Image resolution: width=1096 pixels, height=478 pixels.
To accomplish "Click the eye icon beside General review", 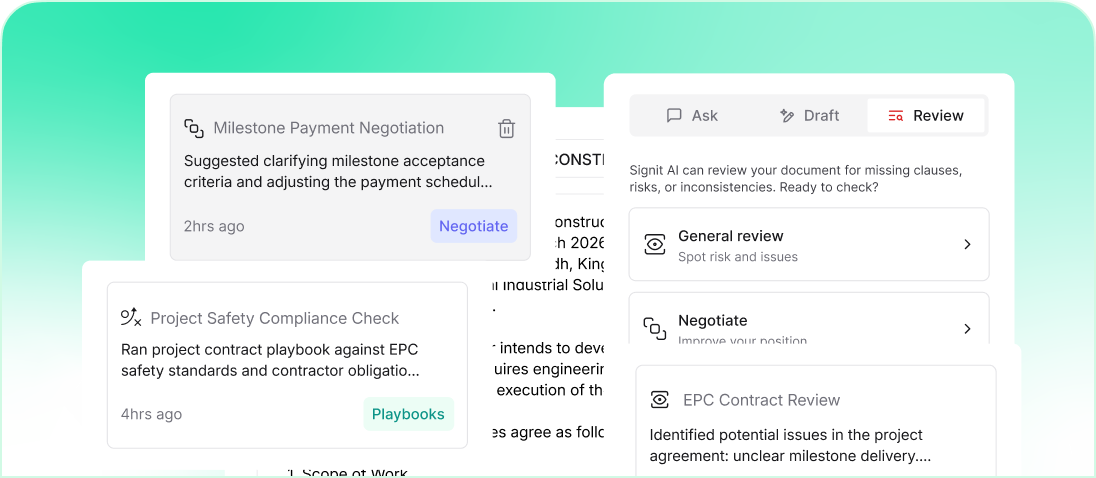I will 655,245.
